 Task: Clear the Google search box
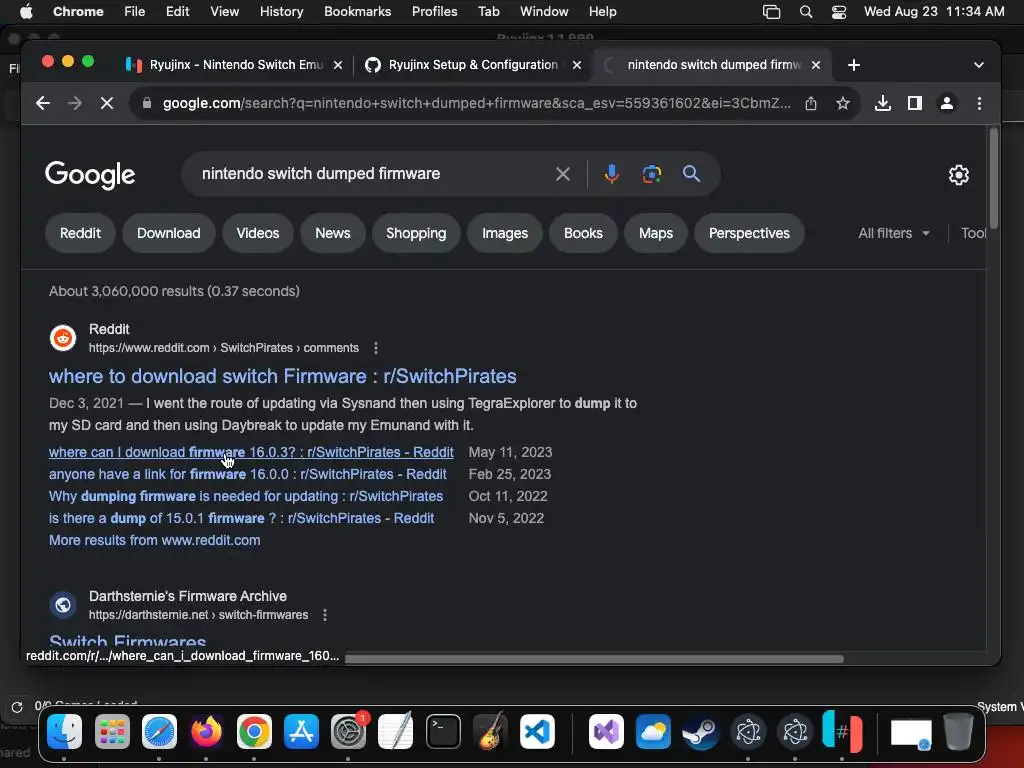[x=562, y=174]
